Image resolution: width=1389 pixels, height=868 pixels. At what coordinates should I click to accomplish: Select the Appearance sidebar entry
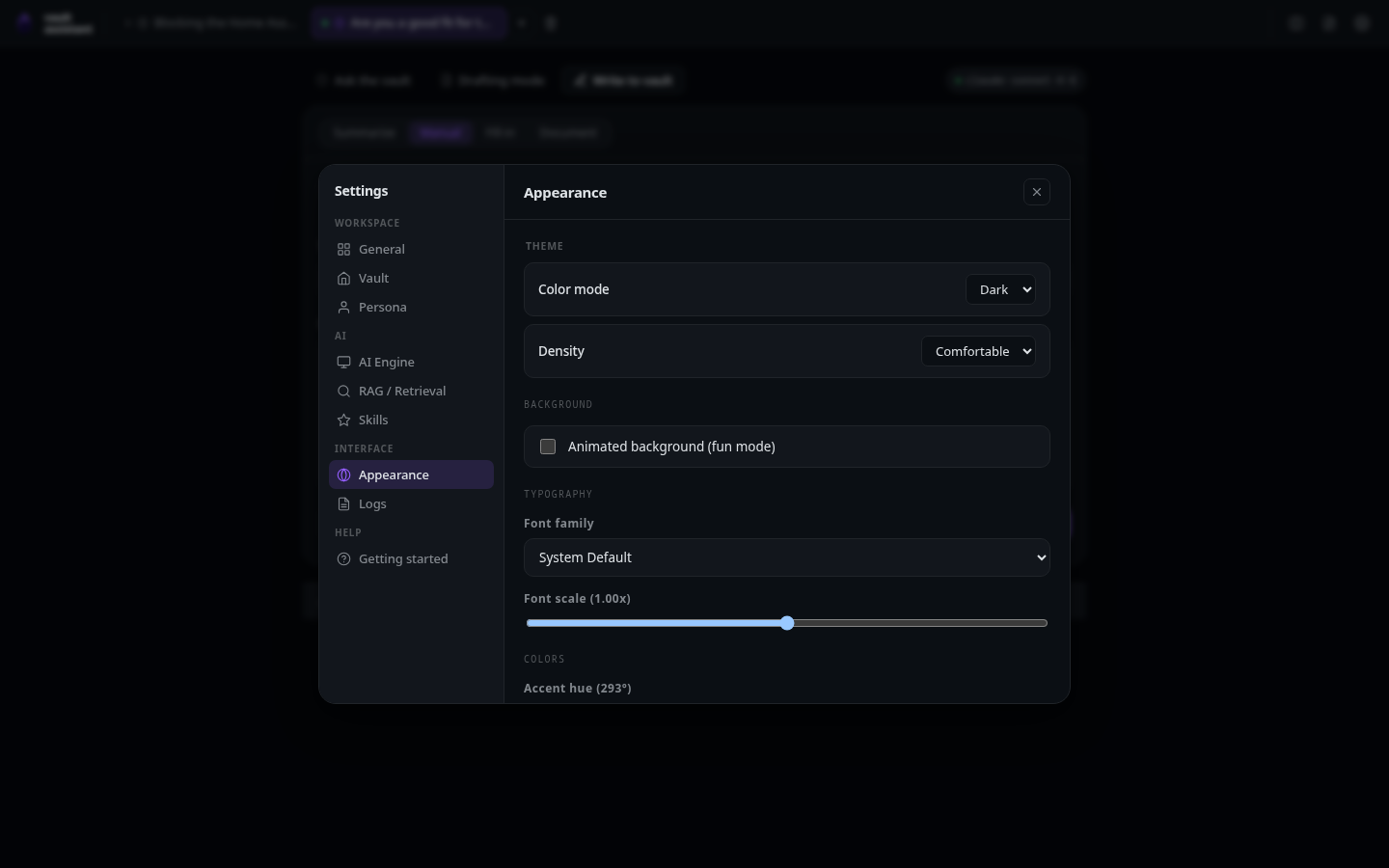coord(411,475)
